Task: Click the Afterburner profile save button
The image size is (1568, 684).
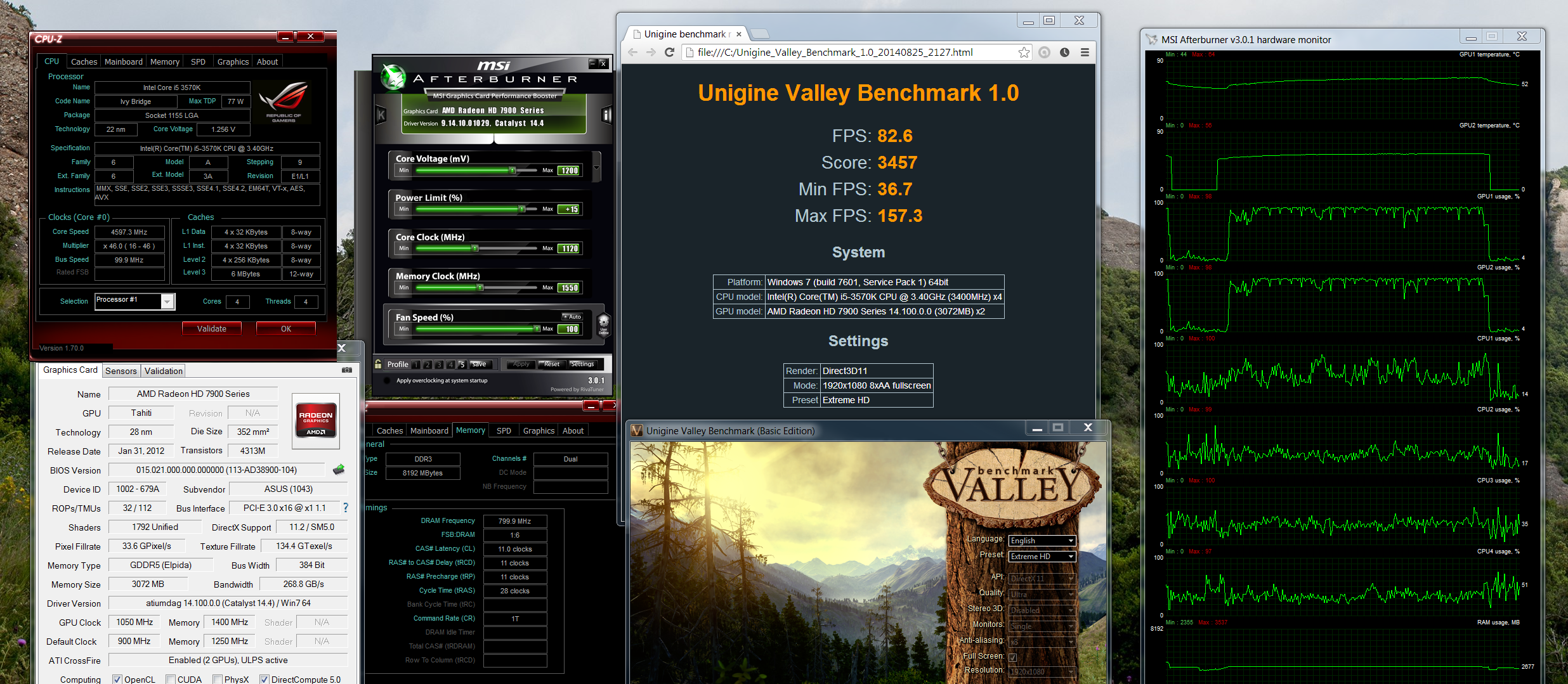Action: coord(480,365)
